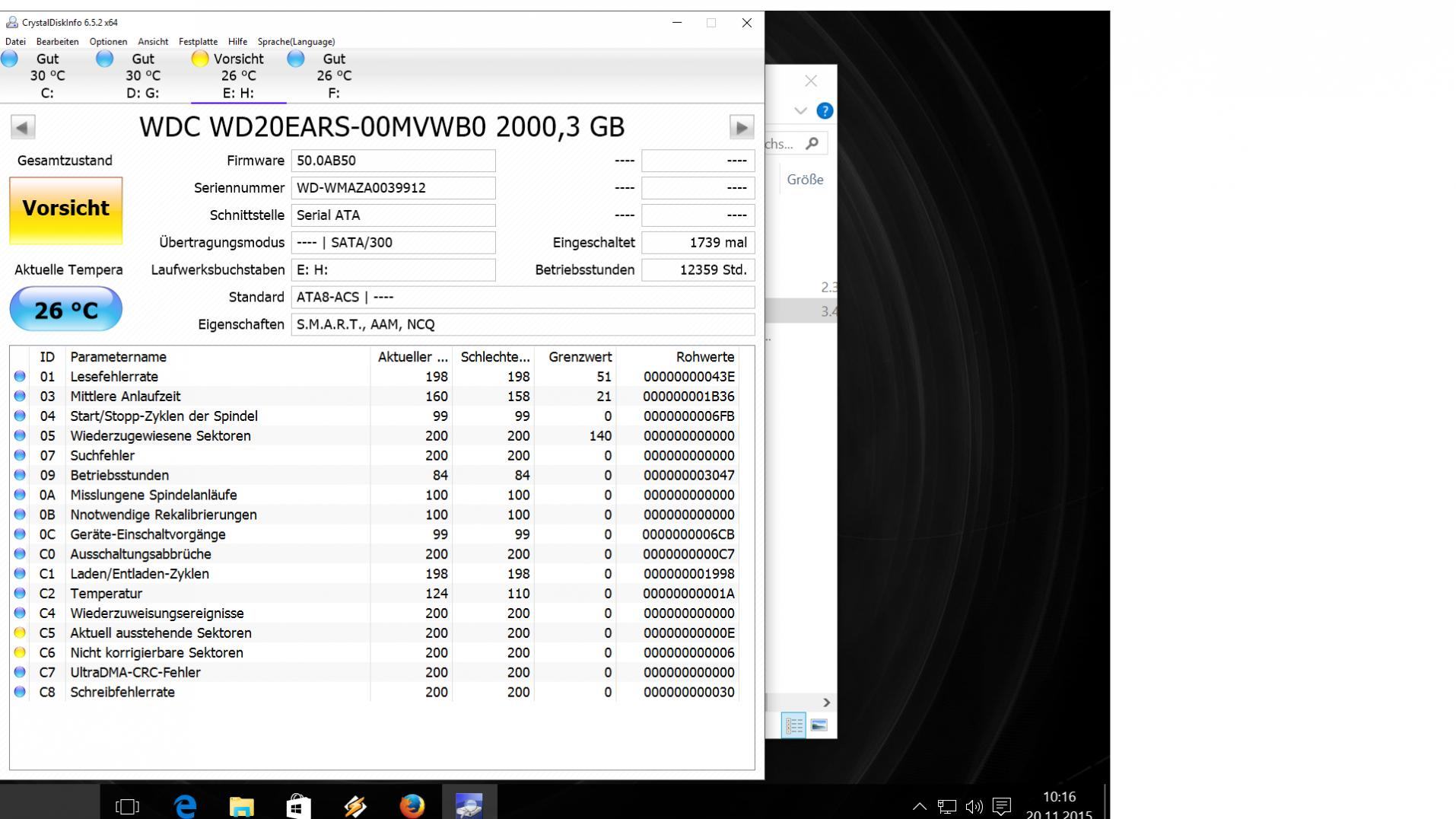Click the Betriebsstunden 12359 Std. field
Viewport: 1456px width, 819px height.
(x=698, y=270)
